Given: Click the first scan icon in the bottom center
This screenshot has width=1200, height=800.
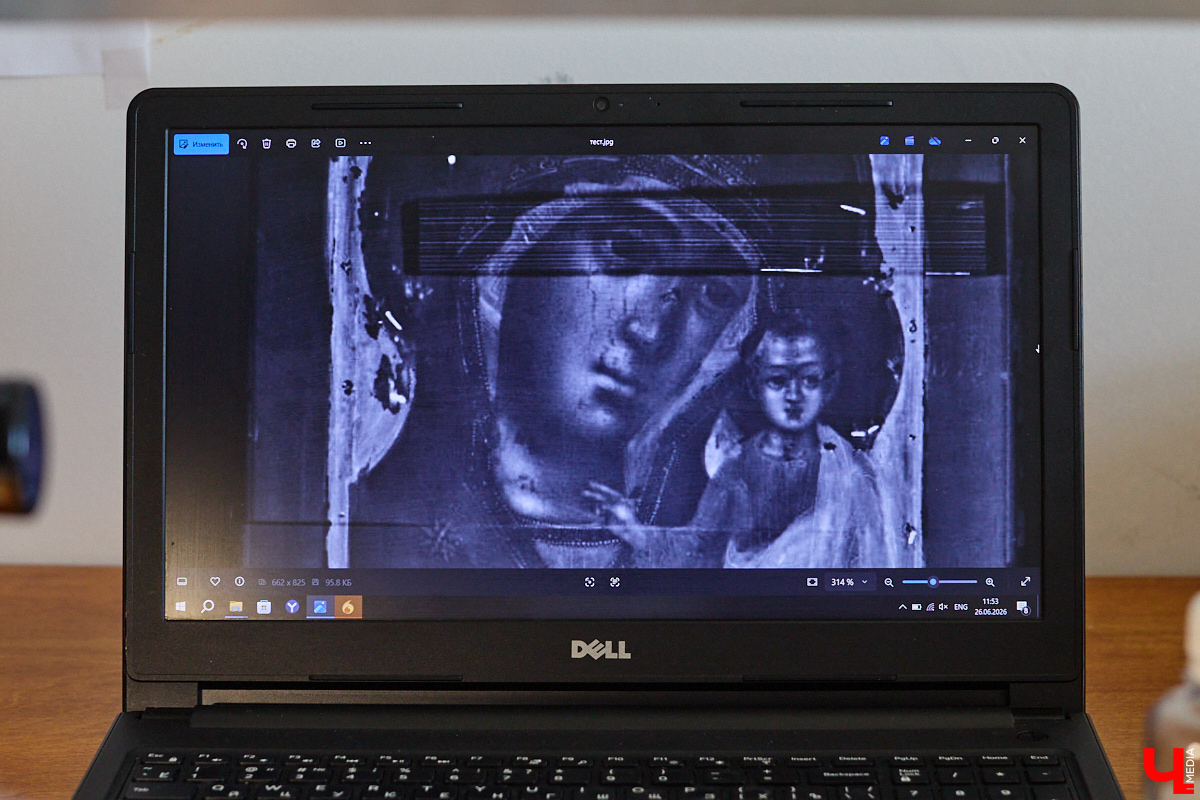Looking at the screenshot, I should click(x=590, y=582).
